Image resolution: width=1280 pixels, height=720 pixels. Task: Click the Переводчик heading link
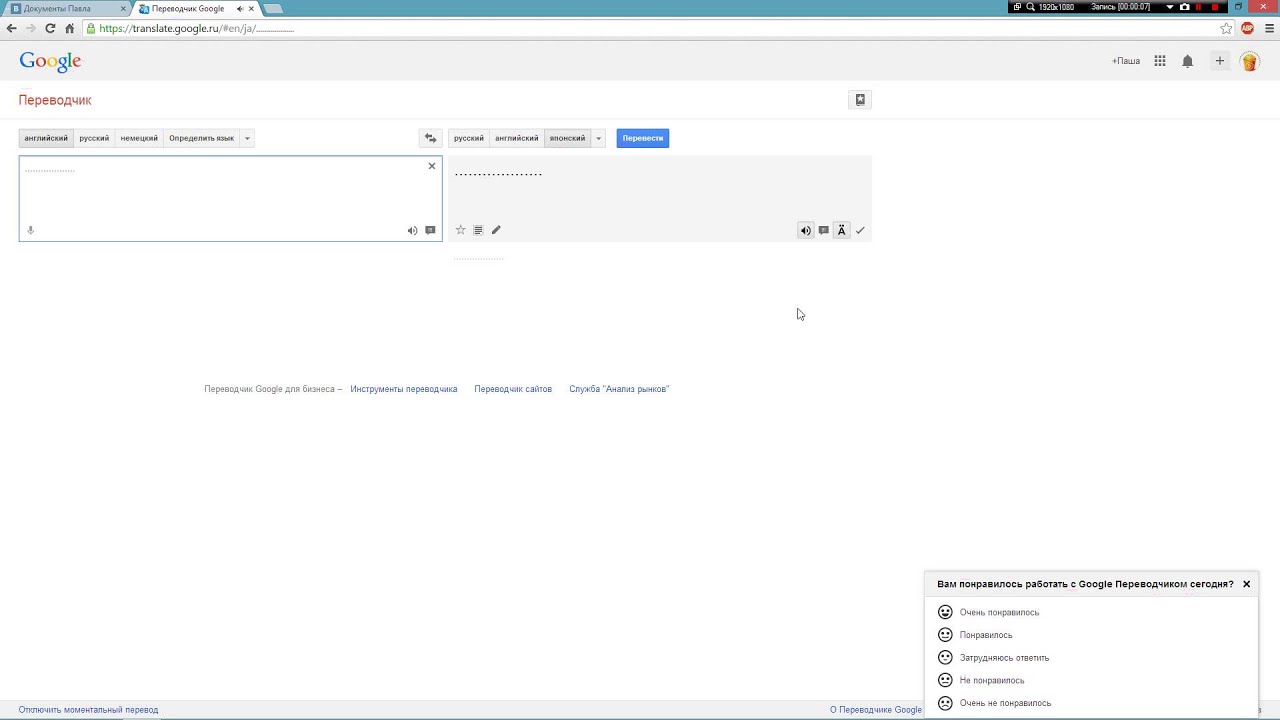(x=55, y=100)
